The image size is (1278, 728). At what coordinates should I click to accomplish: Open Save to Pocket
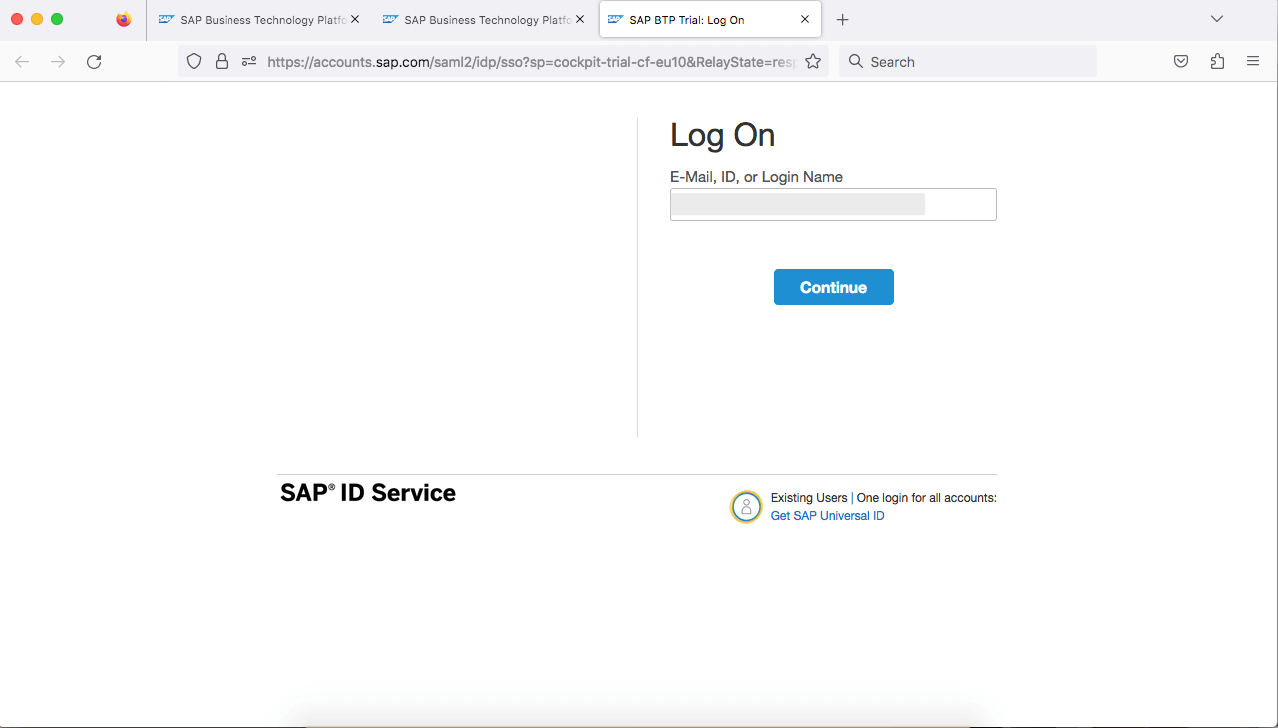coord(1181,62)
